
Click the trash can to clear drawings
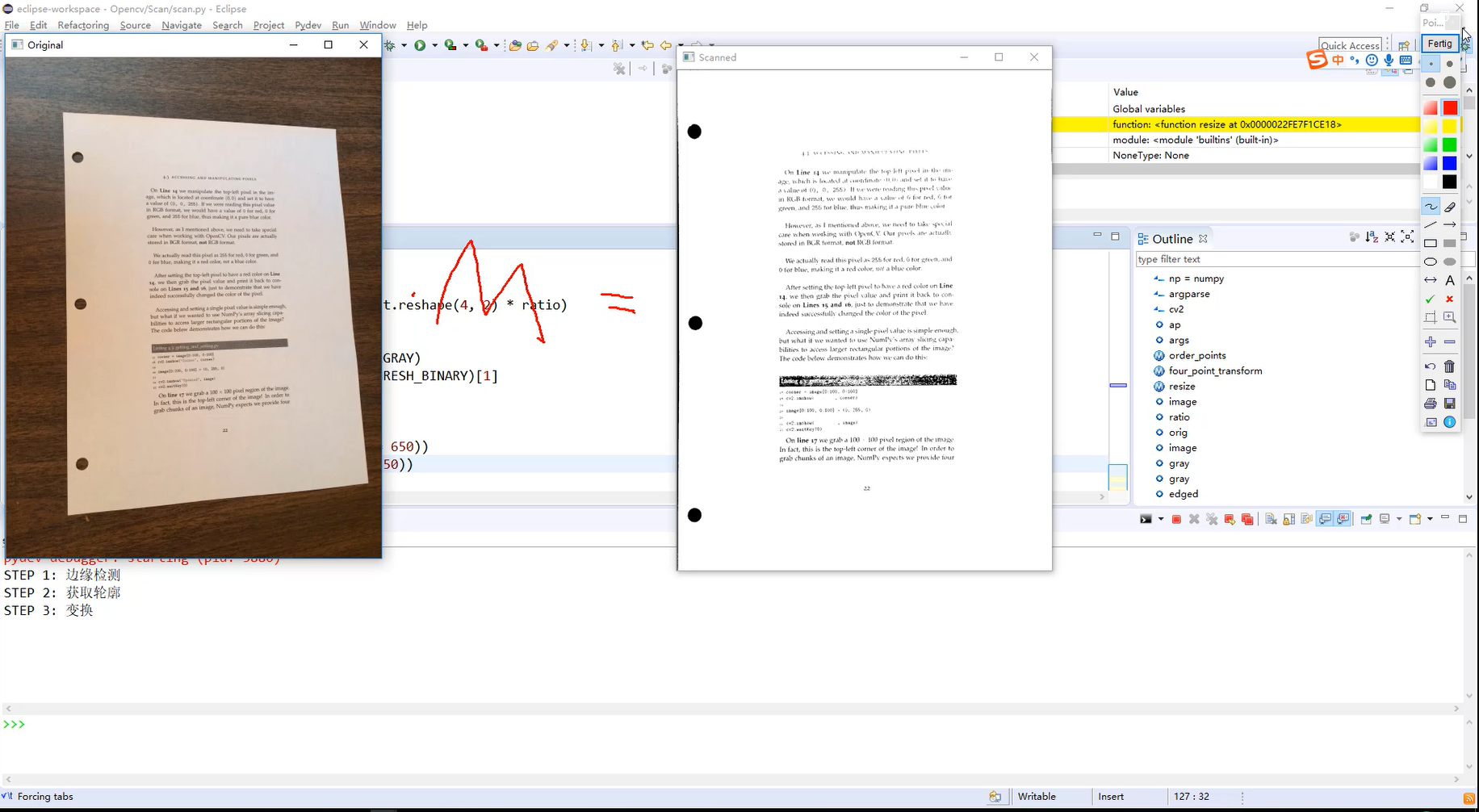click(x=1450, y=366)
